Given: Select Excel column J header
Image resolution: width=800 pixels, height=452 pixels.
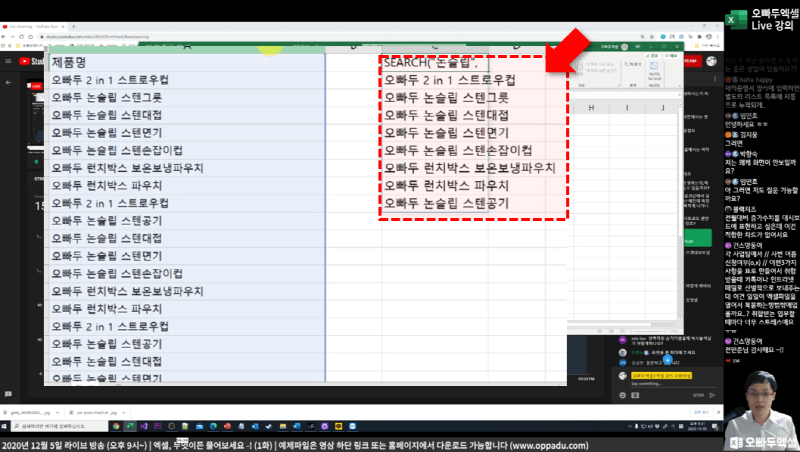Looking at the screenshot, I should point(663,108).
